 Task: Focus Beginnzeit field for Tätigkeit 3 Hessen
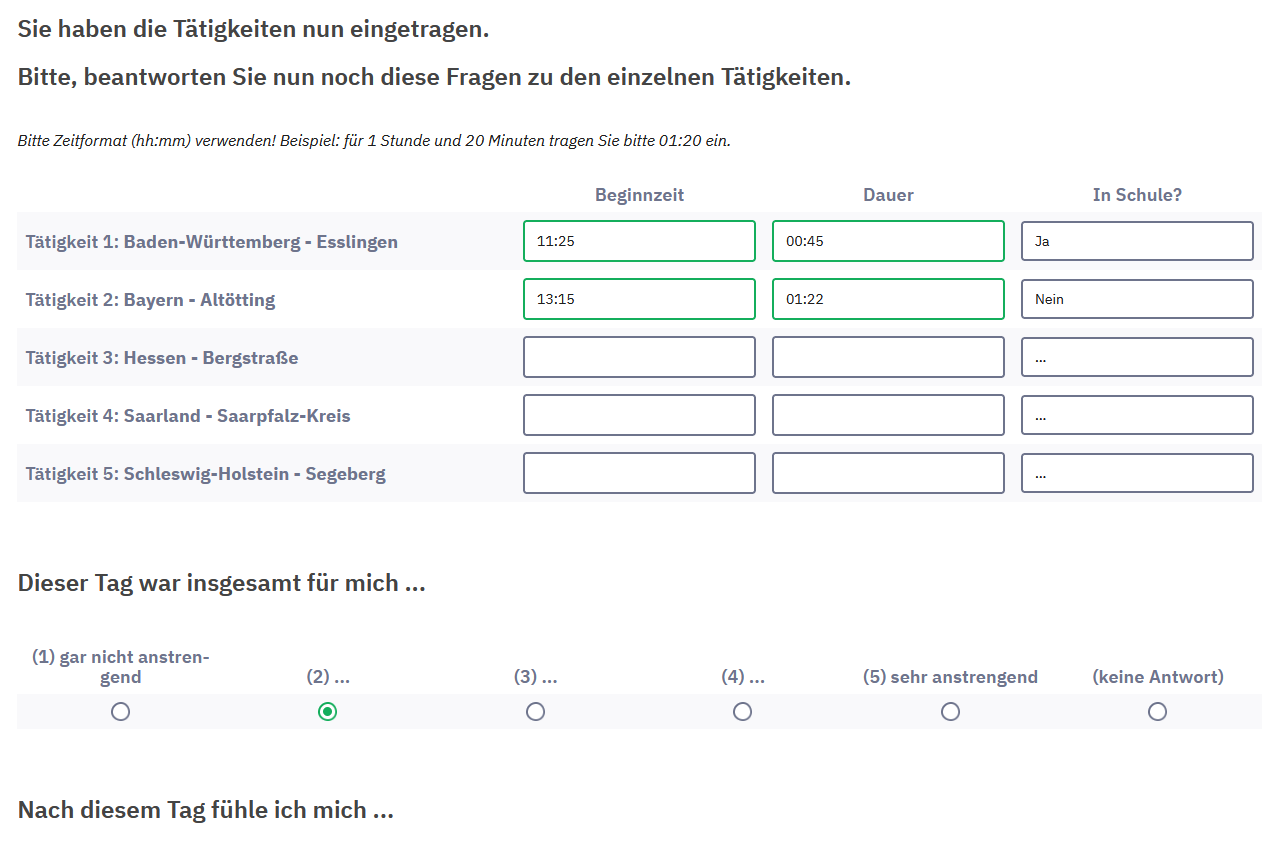coord(639,357)
